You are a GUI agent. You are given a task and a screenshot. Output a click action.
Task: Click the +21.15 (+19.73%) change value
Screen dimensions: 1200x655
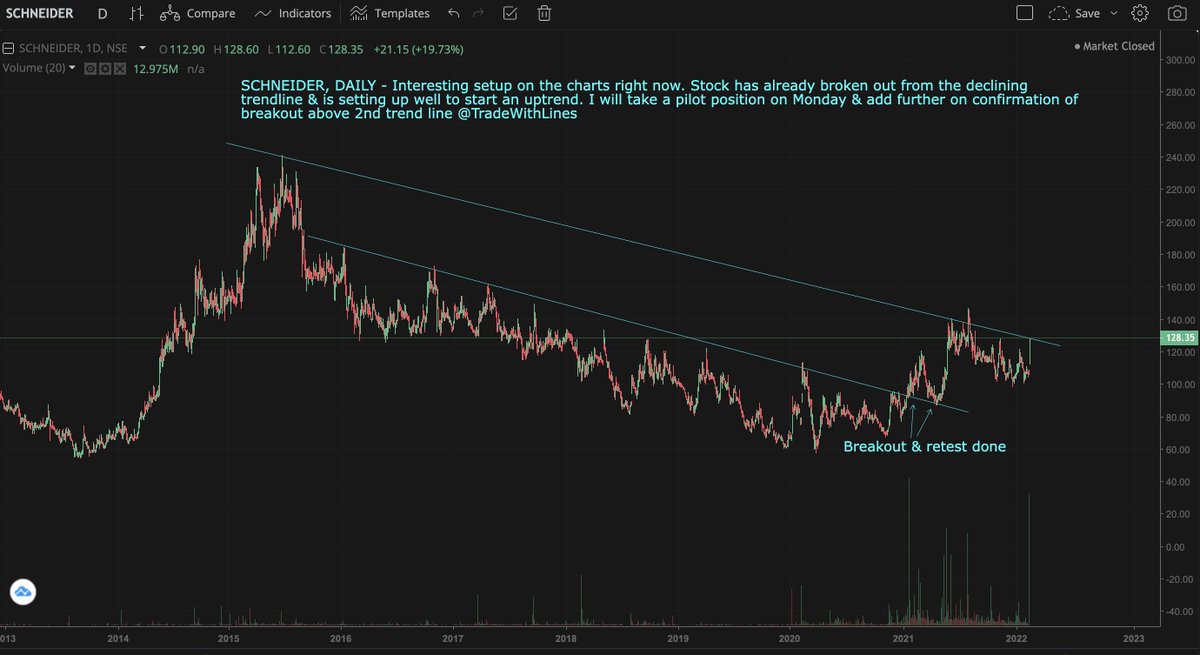click(417, 48)
